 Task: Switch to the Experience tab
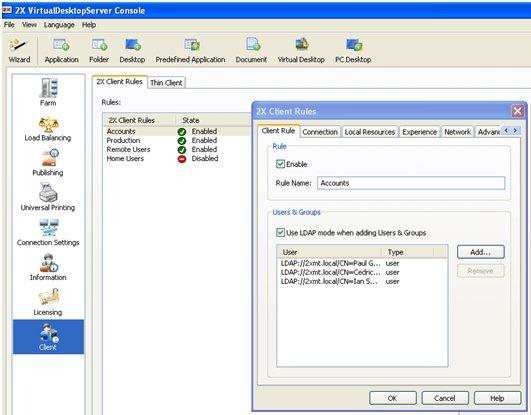click(x=419, y=132)
